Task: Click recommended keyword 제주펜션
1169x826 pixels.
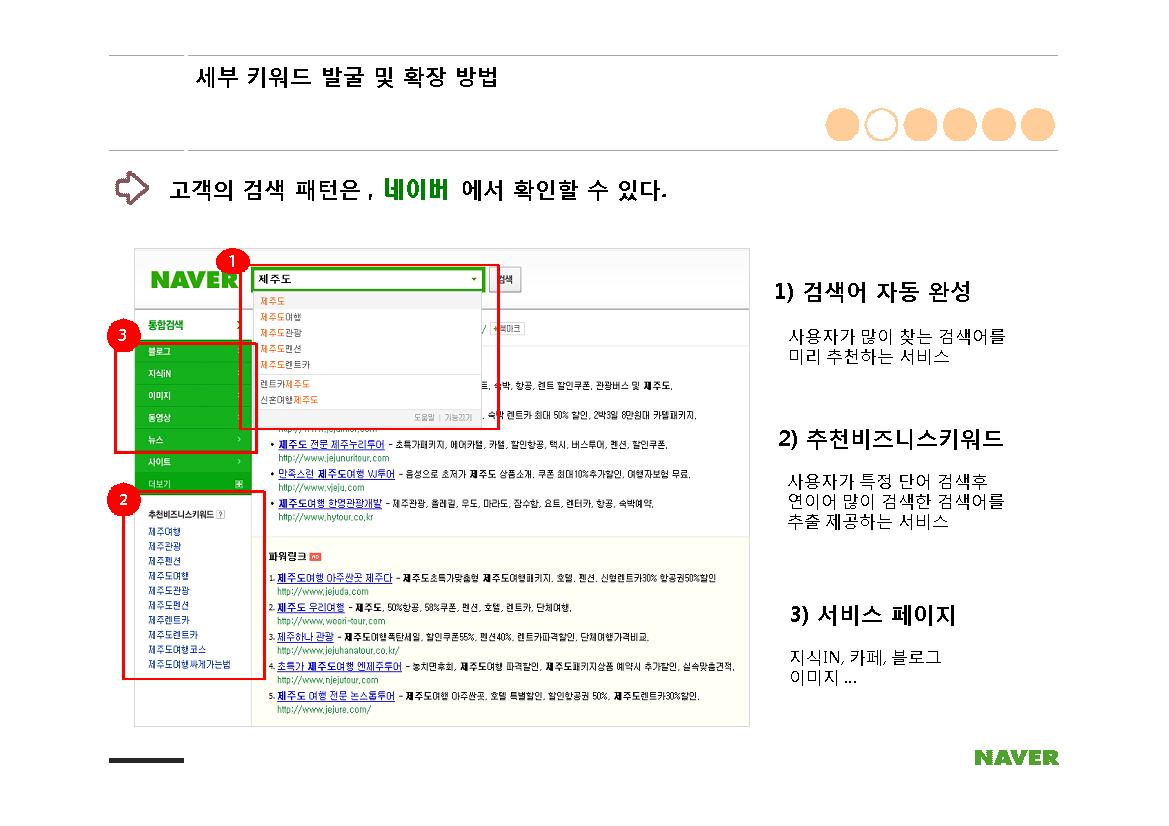Action: [164, 561]
